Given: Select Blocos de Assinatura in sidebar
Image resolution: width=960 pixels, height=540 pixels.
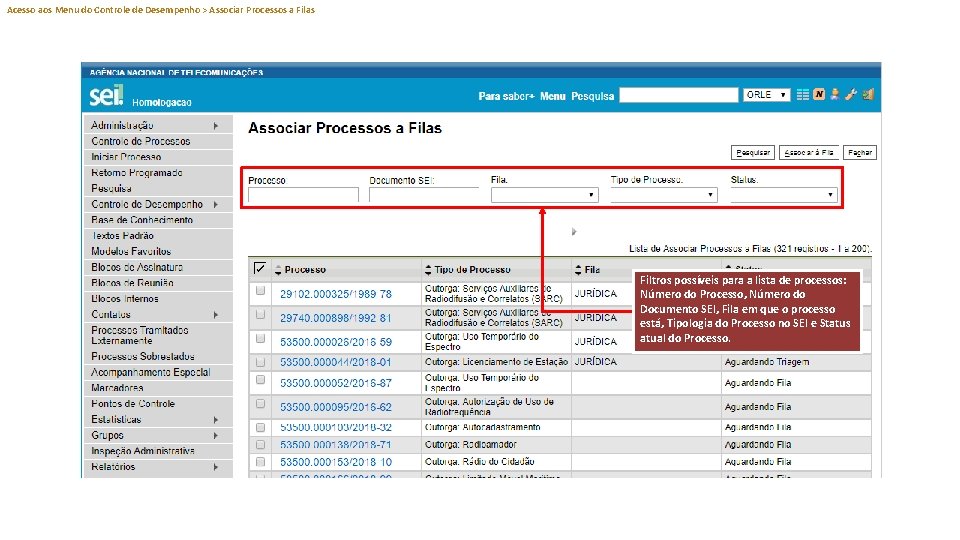Looking at the screenshot, I should [x=158, y=268].
